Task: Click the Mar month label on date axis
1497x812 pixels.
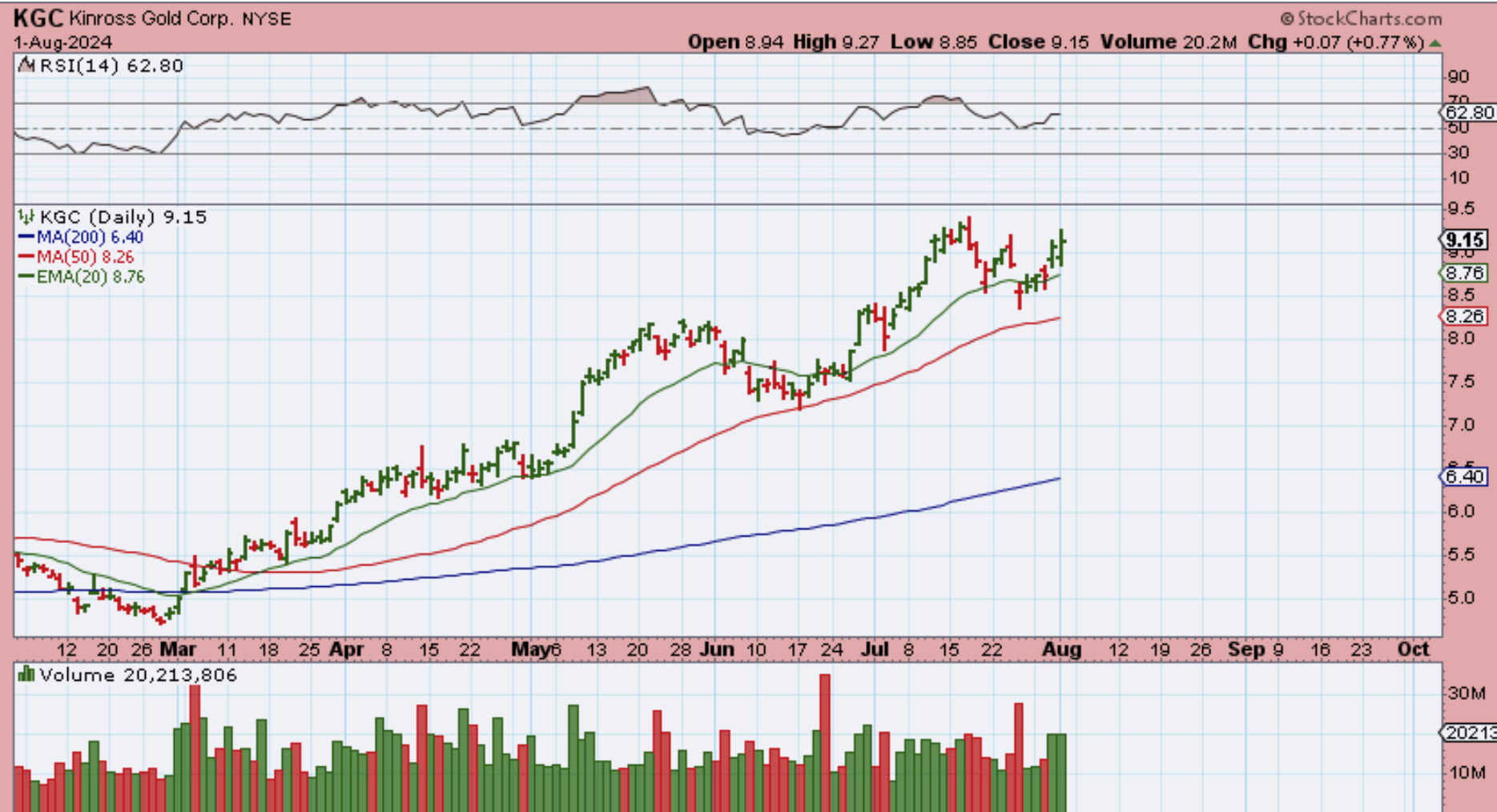Action: pos(178,649)
